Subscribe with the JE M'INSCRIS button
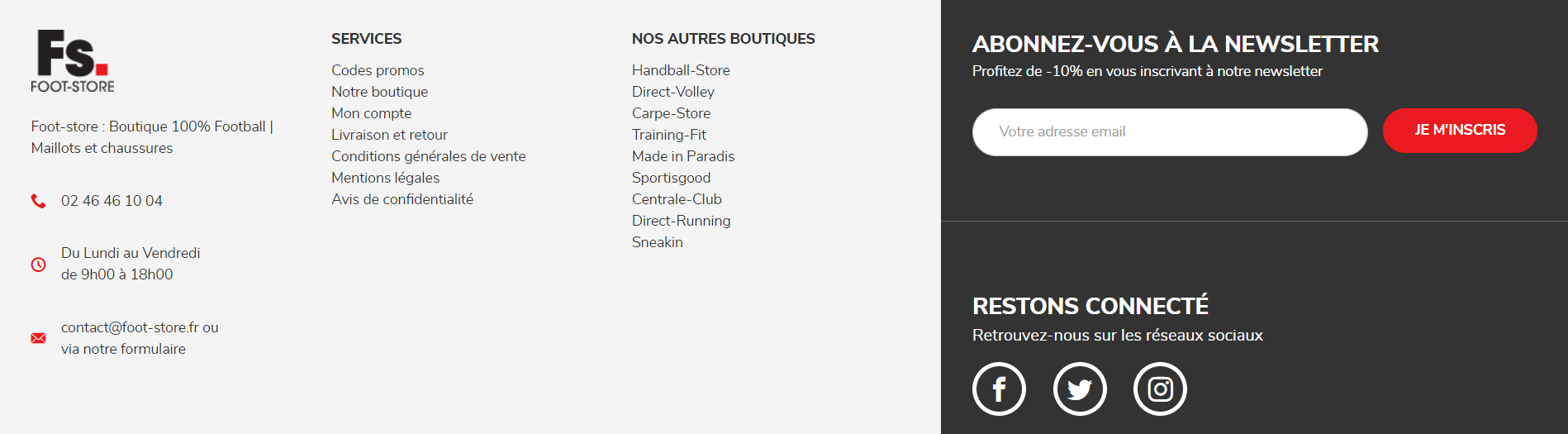1568x434 pixels. point(1460,131)
